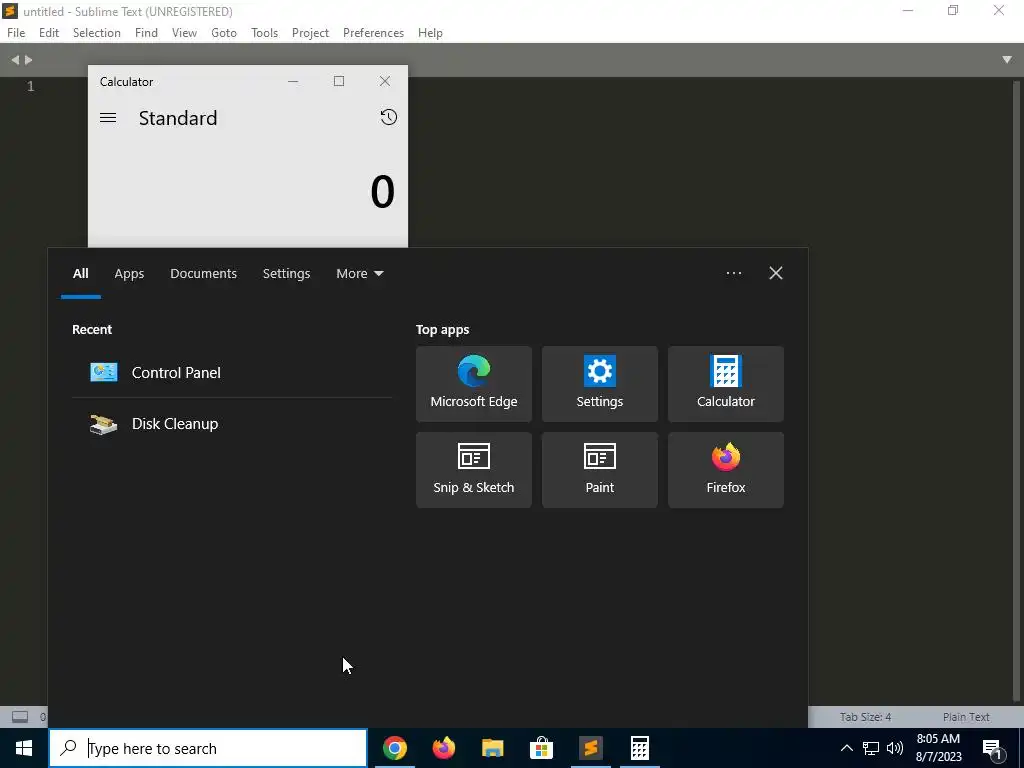This screenshot has width=1024, height=768.
Task: Close the Calculator window
Action: point(385,81)
